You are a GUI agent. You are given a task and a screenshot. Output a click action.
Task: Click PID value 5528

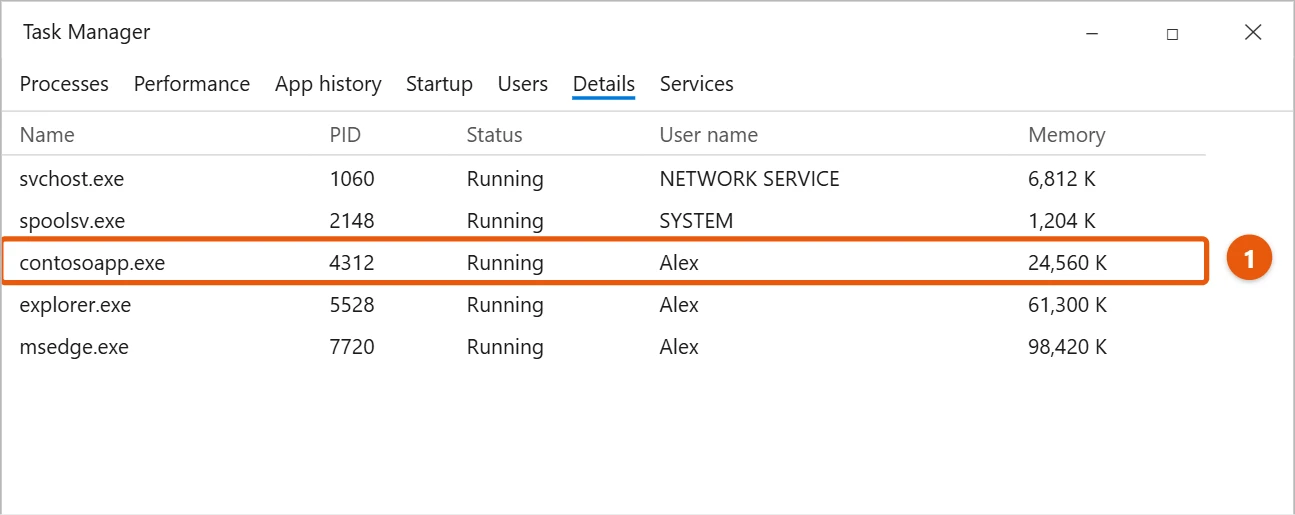(x=352, y=305)
